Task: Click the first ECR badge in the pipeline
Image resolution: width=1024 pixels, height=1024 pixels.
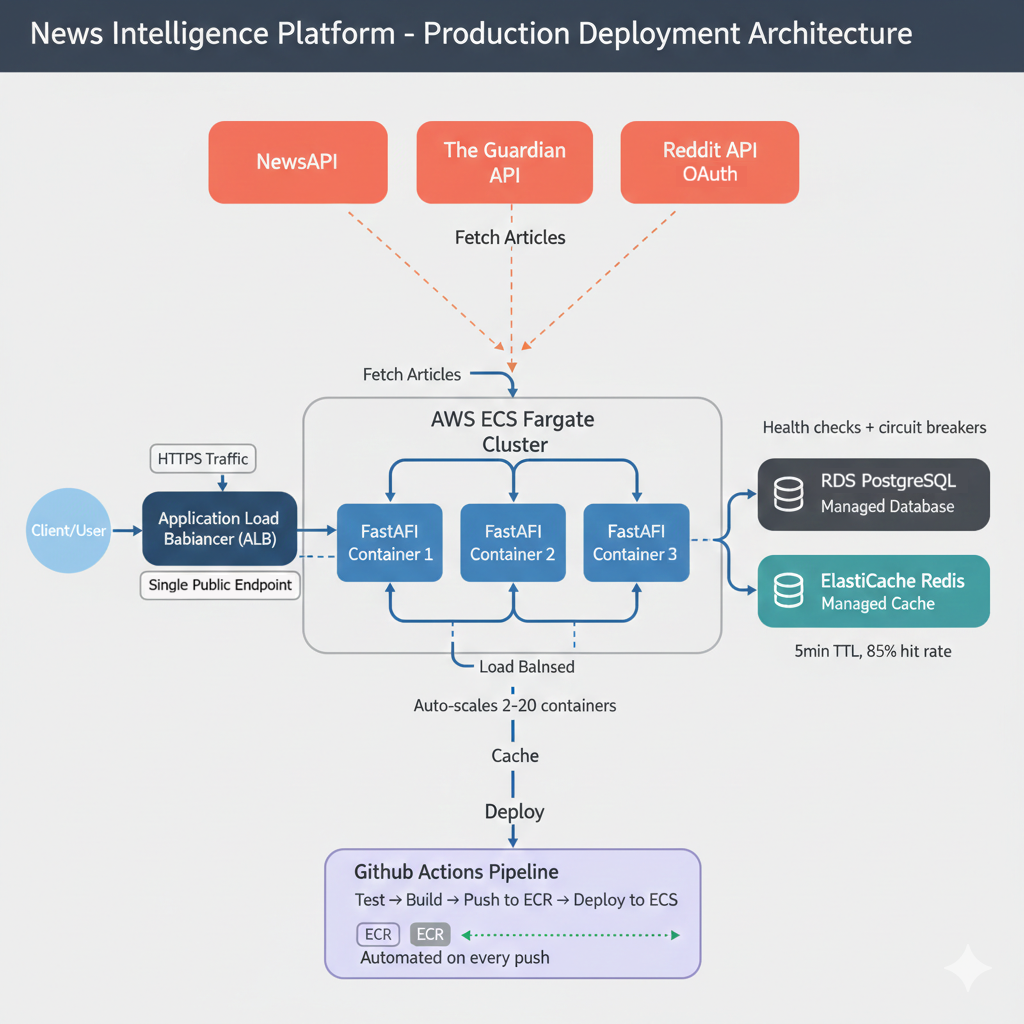Action: coord(378,934)
